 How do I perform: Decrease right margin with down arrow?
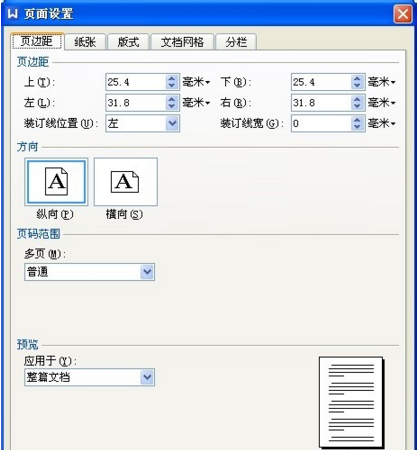point(357,106)
